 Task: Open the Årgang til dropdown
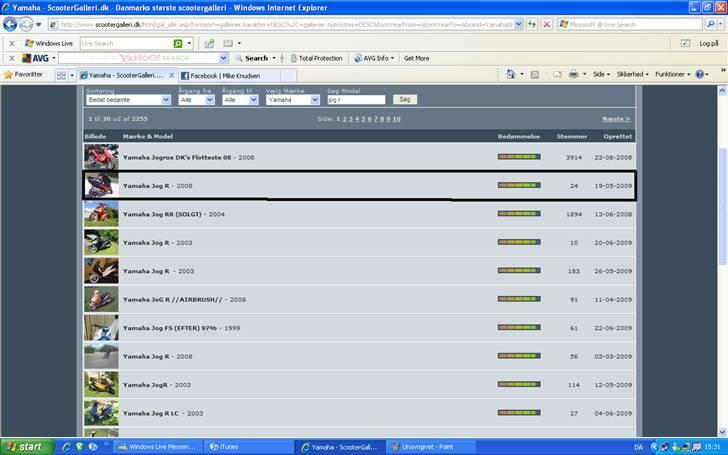240,100
